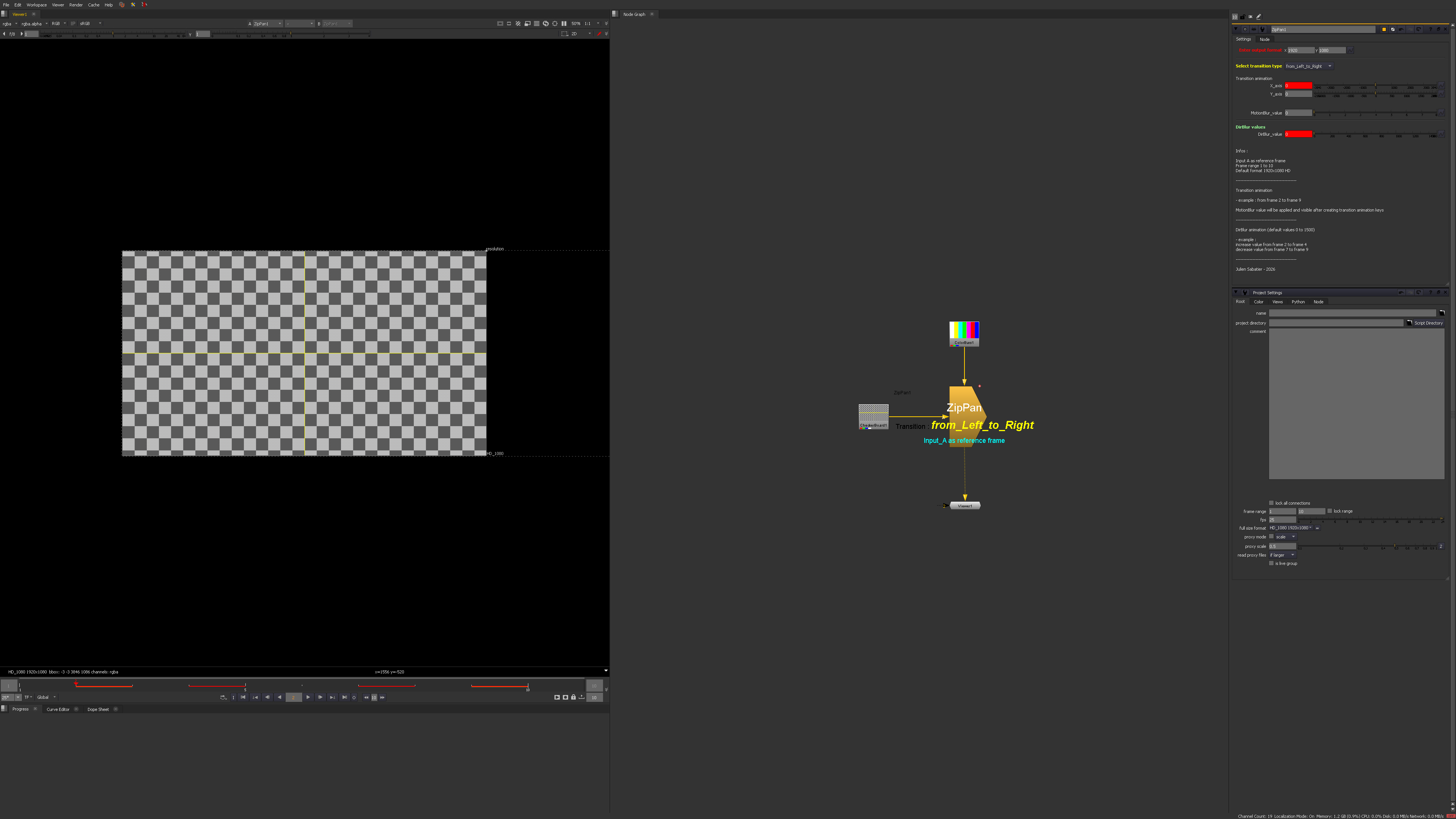
Task: Toggle the lock range checkbox
Action: click(1329, 511)
